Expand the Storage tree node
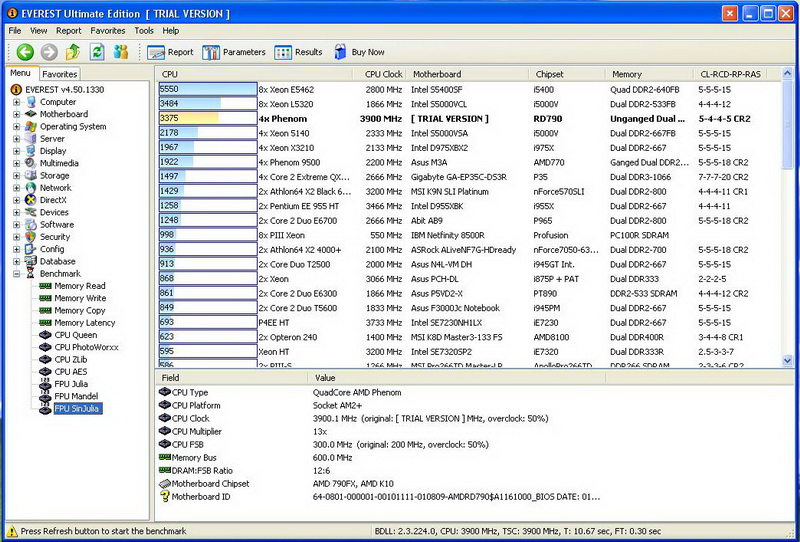 coord(16,176)
